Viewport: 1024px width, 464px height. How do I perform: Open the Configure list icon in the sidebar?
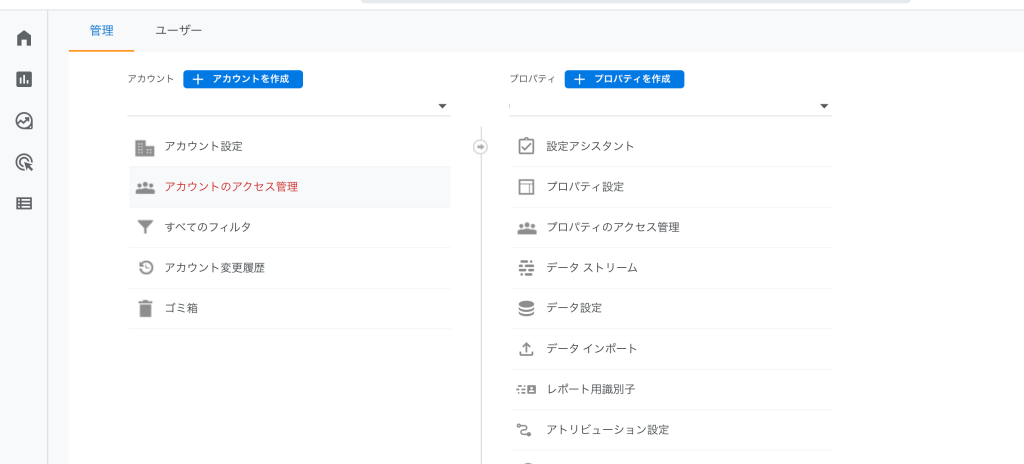[x=24, y=203]
